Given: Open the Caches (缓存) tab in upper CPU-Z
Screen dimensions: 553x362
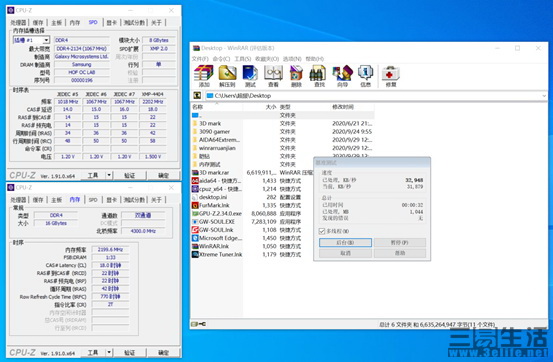Looking at the screenshot, I should pyautogui.click(x=38, y=23).
